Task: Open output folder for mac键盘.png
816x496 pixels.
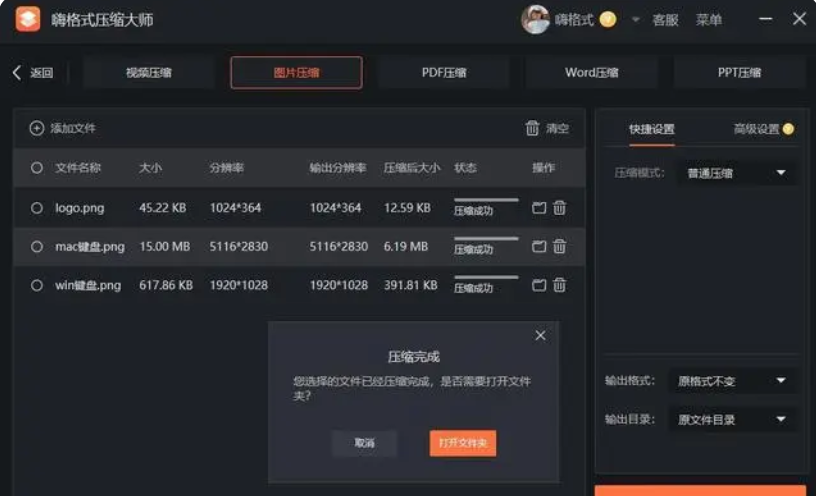Action: click(x=539, y=246)
